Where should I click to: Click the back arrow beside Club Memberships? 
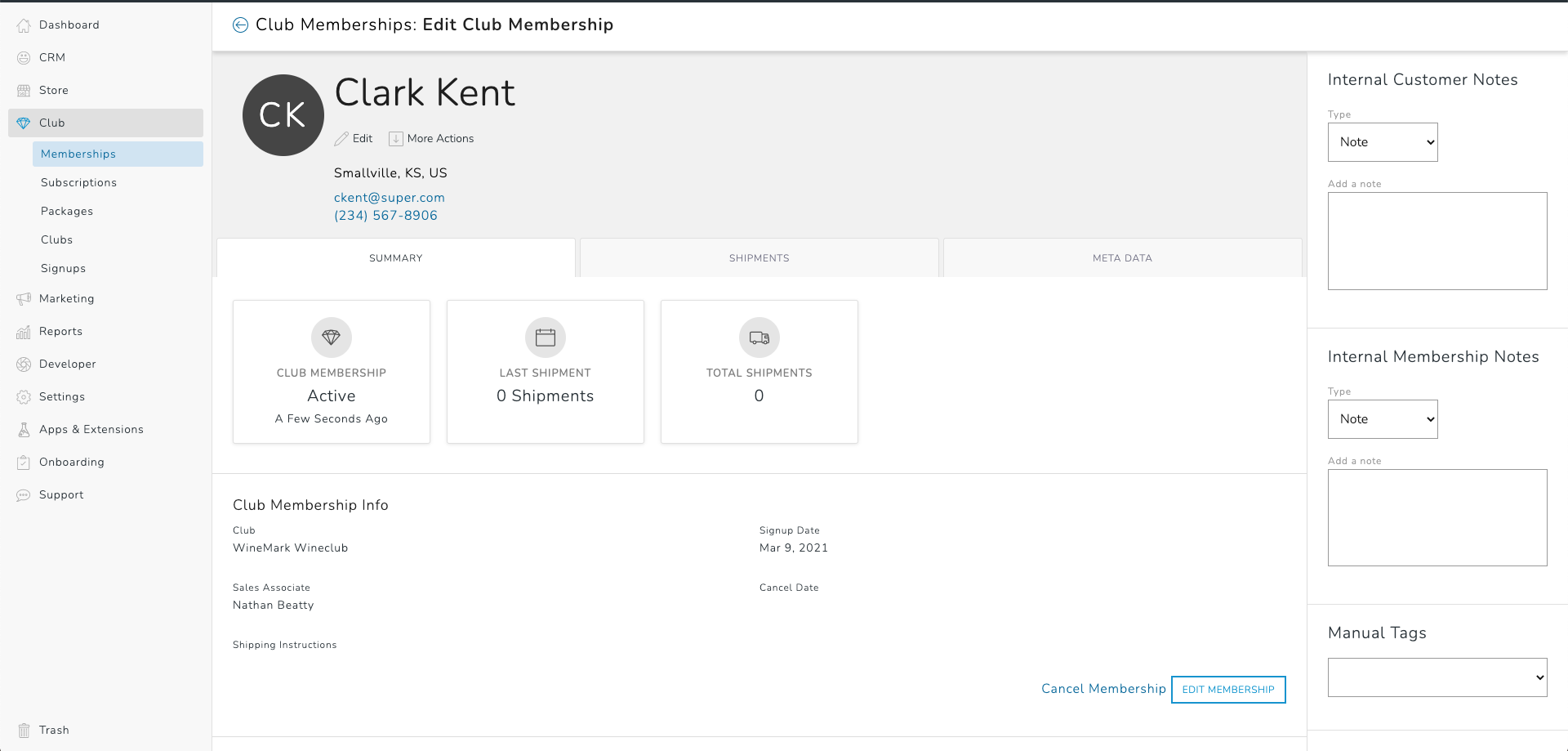tap(240, 25)
